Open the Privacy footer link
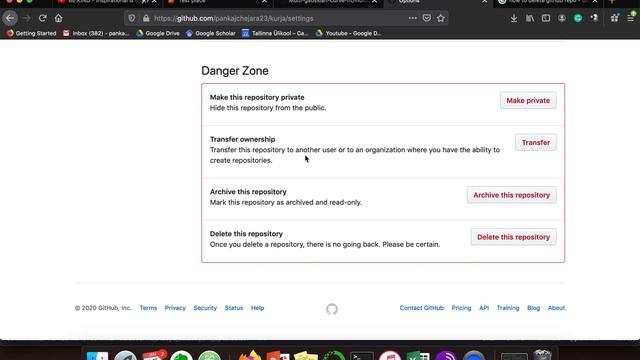The image size is (640, 360). 175,308
